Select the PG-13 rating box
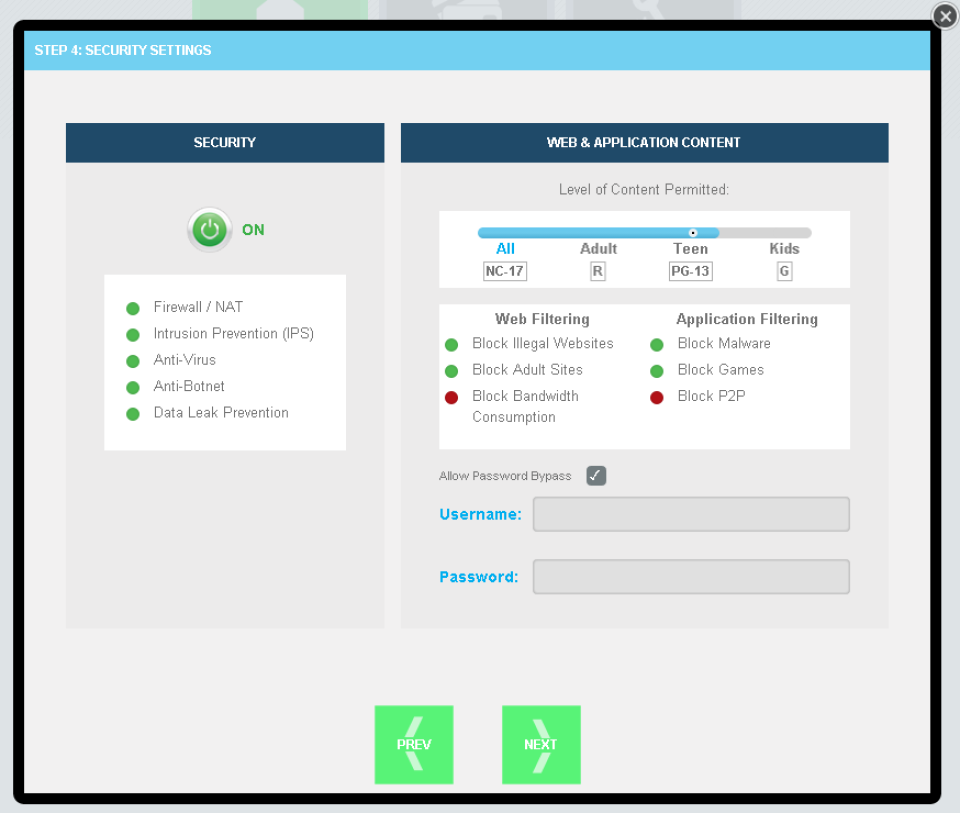This screenshot has height=813, width=960. [691, 271]
